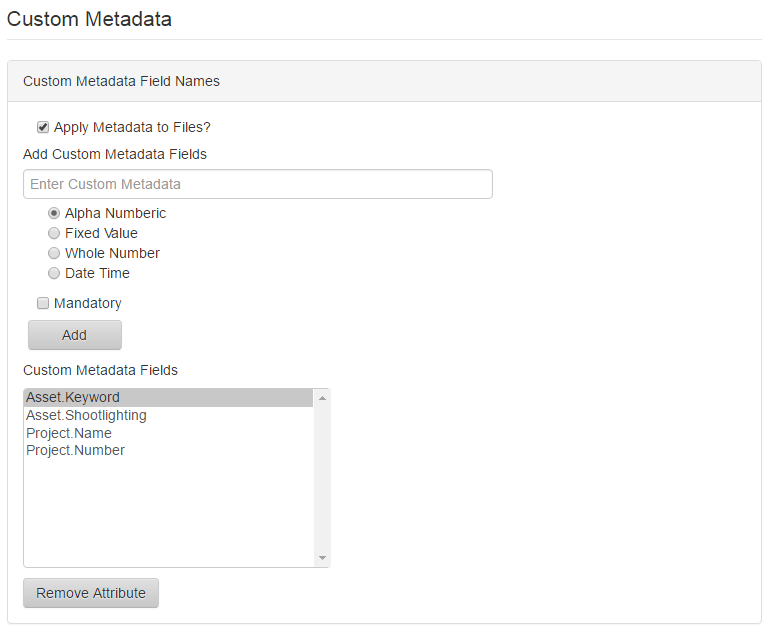Choose Project.Name in the list
The height and width of the screenshot is (632, 769).
coord(169,433)
